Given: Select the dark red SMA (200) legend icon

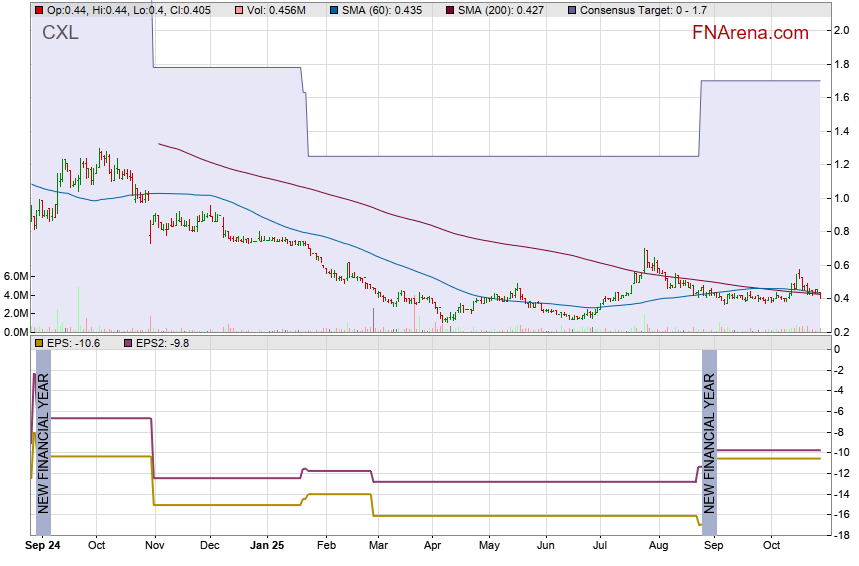Looking at the screenshot, I should pyautogui.click(x=449, y=10).
